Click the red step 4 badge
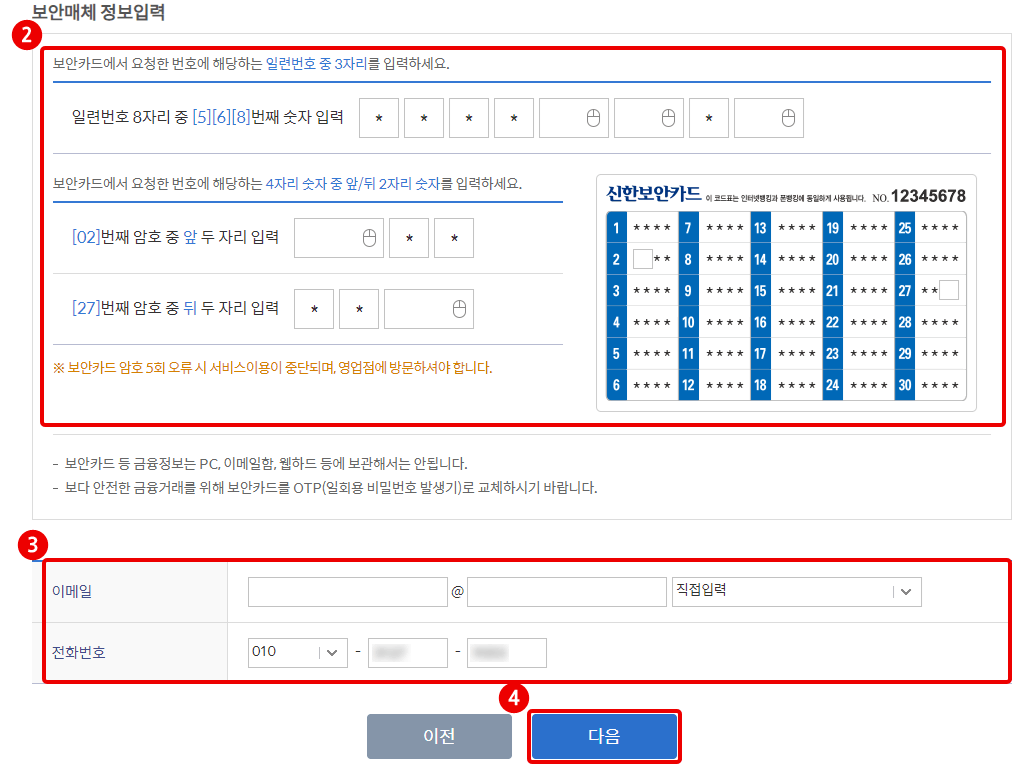The height and width of the screenshot is (768, 1036). pyautogui.click(x=513, y=697)
